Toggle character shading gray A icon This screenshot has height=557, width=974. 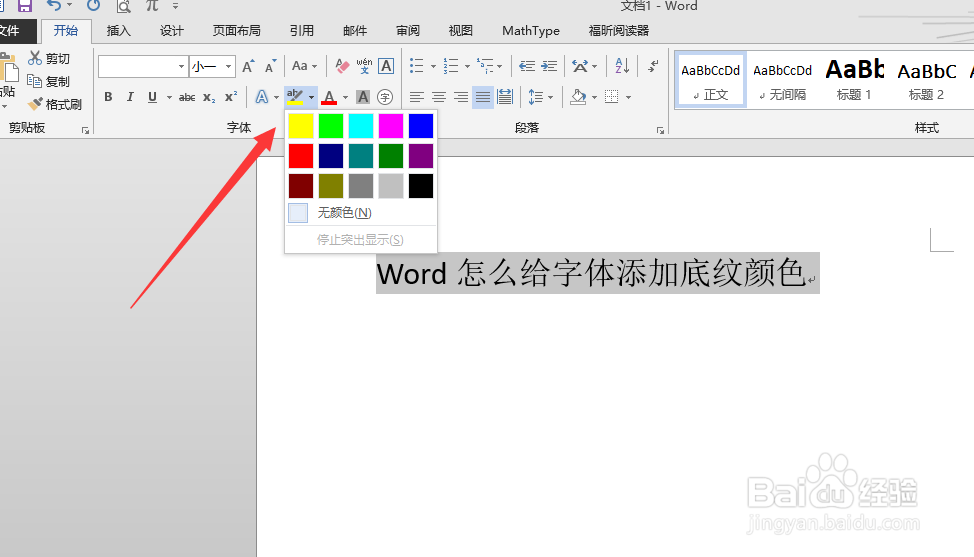click(363, 97)
